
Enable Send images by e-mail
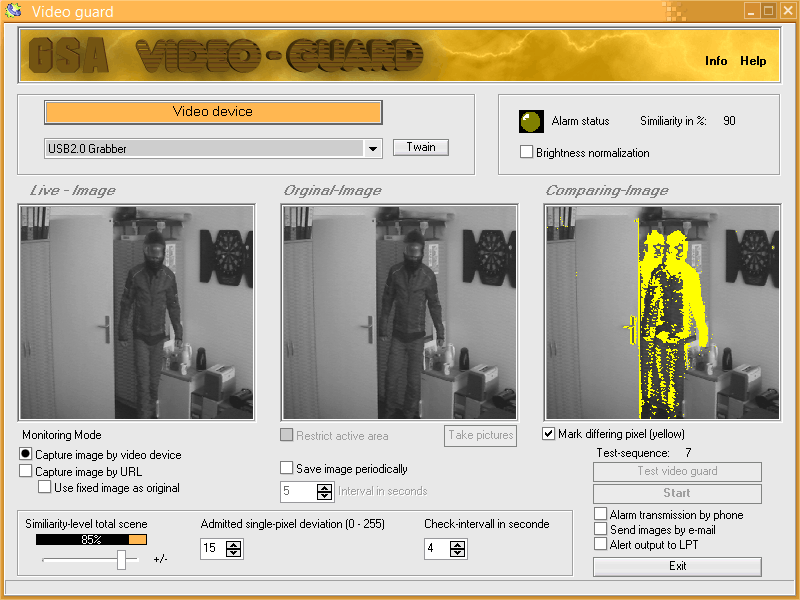(x=601, y=529)
